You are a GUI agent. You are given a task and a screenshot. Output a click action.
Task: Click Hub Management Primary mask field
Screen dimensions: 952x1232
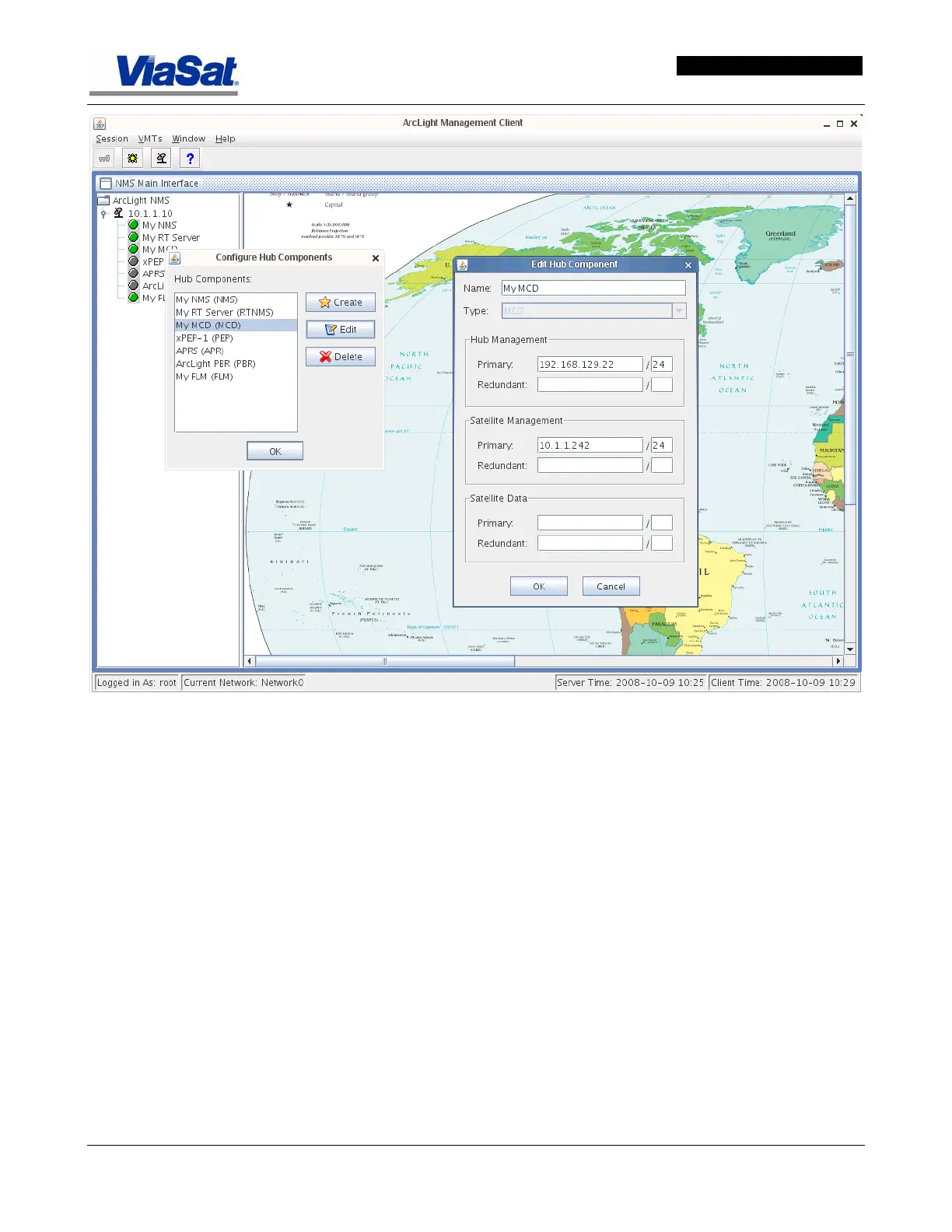pos(662,364)
